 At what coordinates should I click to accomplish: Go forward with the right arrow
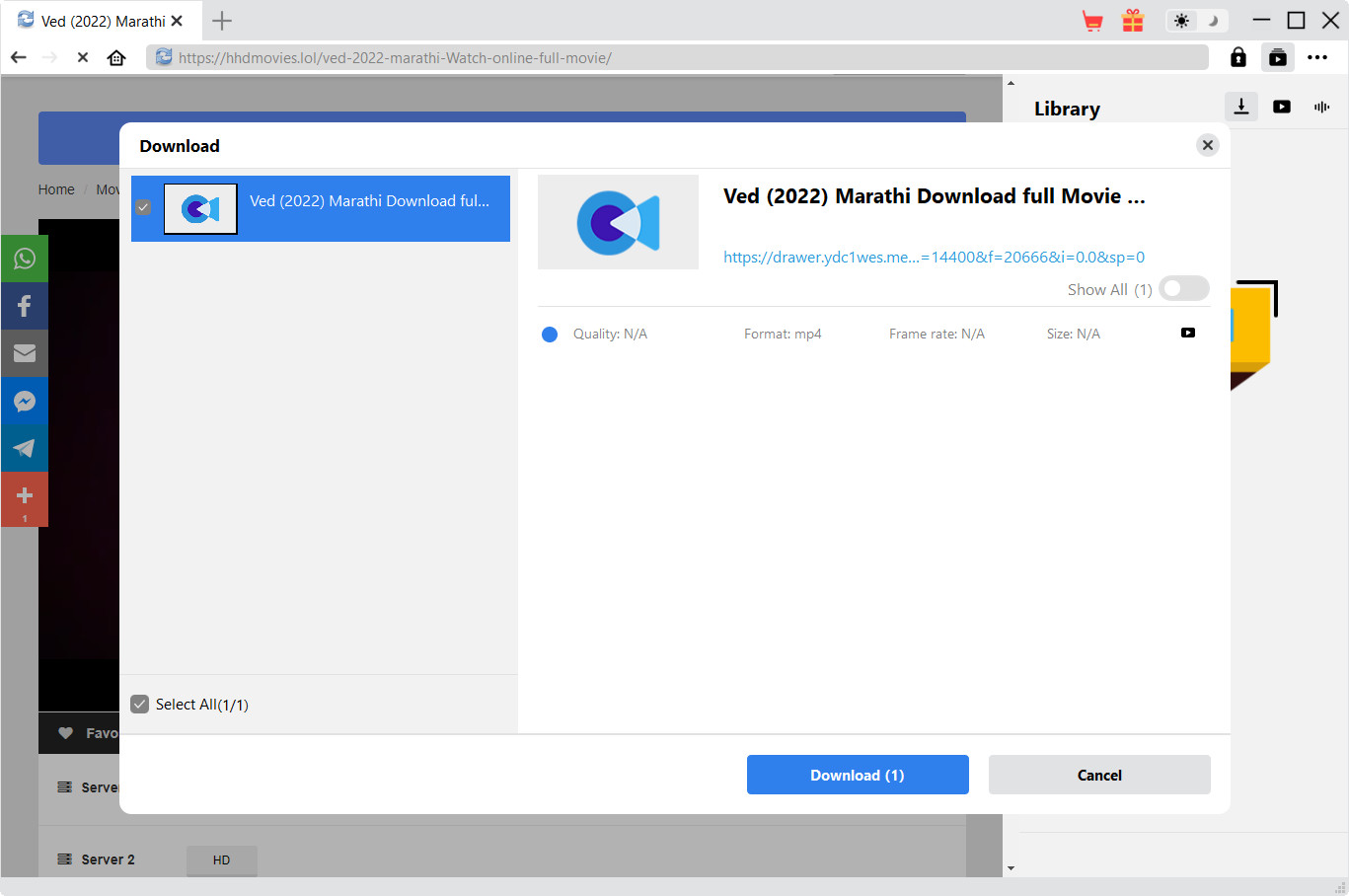tap(50, 57)
